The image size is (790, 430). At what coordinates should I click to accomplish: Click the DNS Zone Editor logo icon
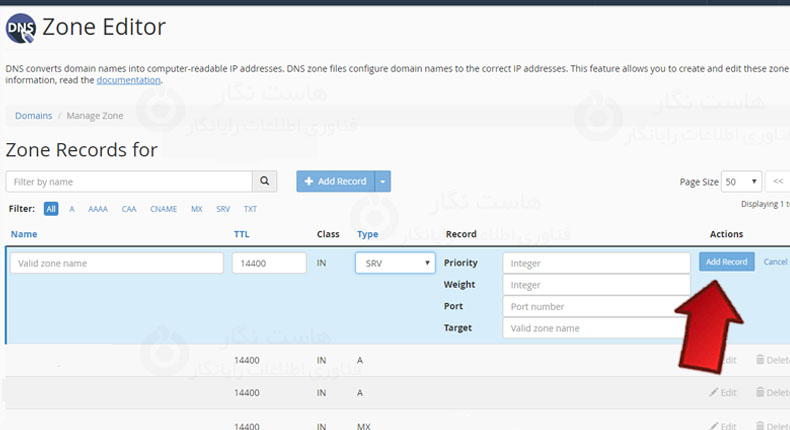[21, 30]
